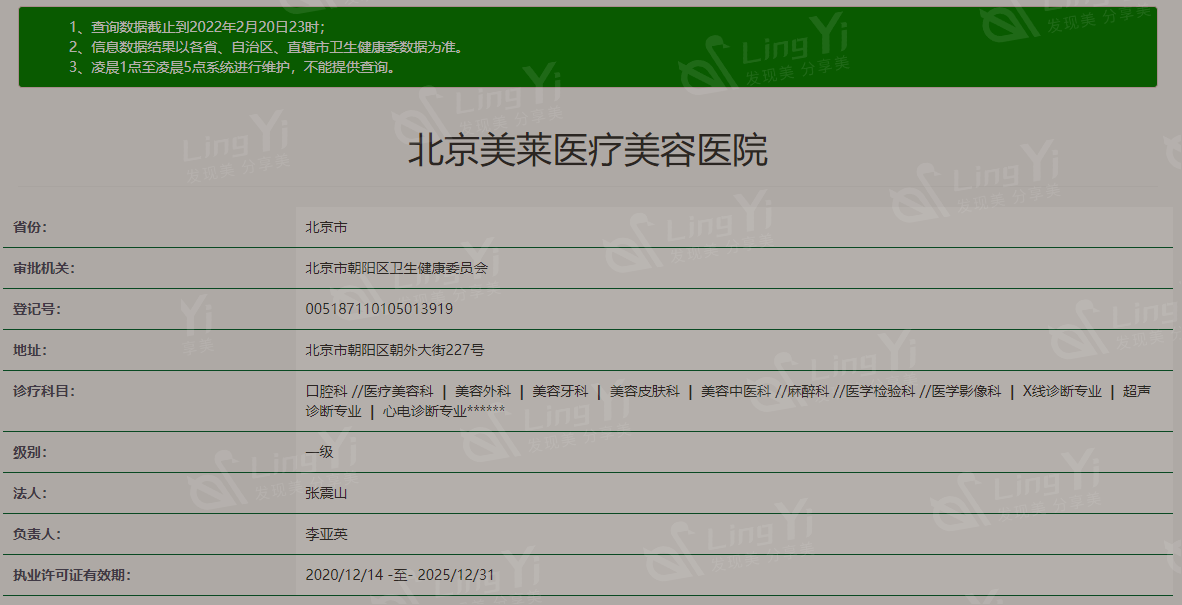This screenshot has width=1182, height=605.
Task: Click the 执业许可证有效期 row label
Action: (72, 575)
